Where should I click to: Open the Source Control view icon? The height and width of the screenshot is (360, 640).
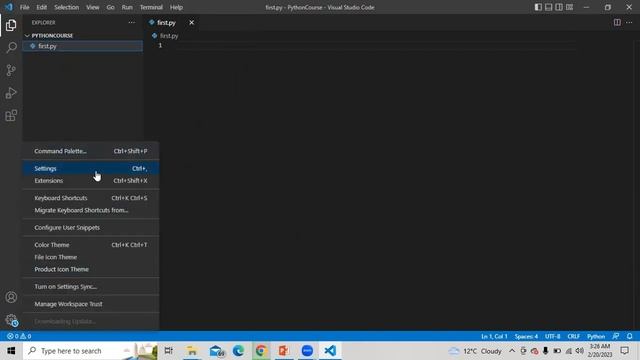click(11, 70)
